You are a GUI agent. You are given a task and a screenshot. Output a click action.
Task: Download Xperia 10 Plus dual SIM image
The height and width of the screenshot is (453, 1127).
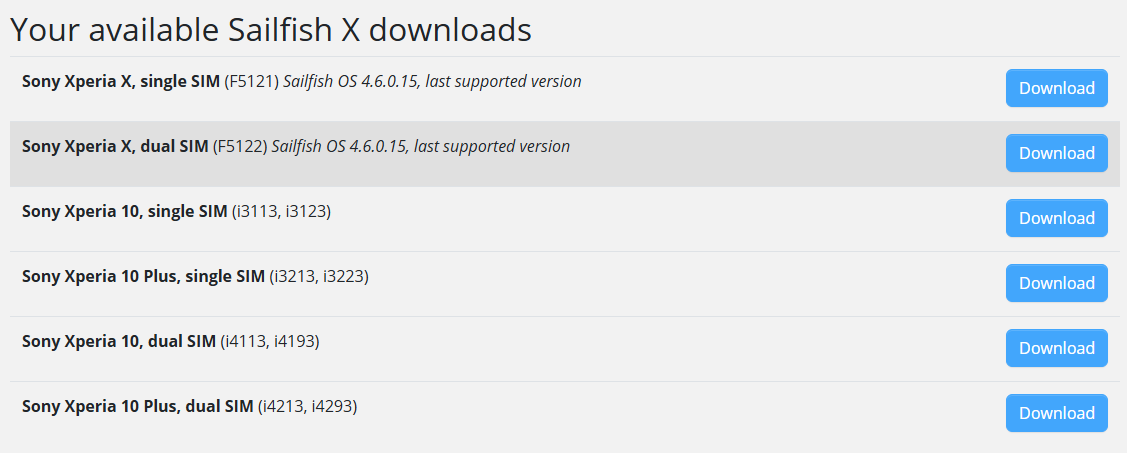(1056, 413)
